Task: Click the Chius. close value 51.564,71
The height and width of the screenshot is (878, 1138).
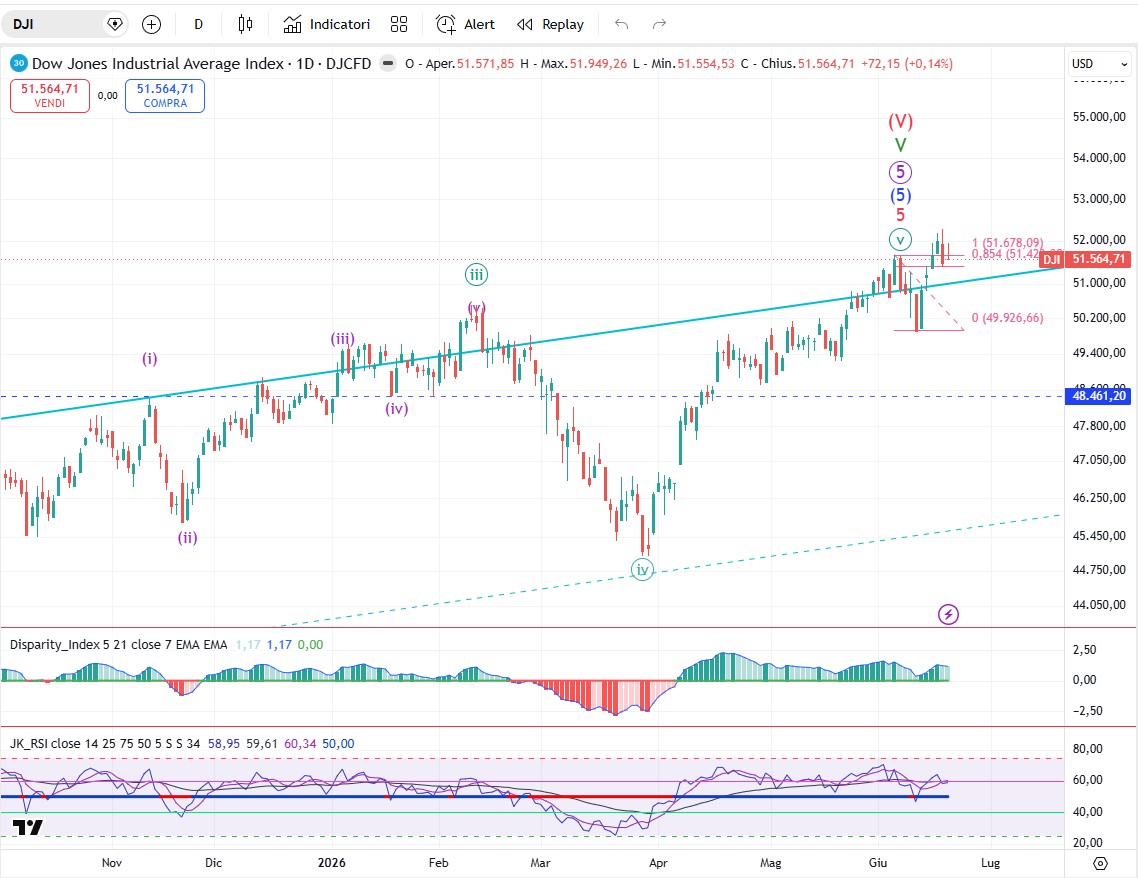Action: [x=826, y=64]
